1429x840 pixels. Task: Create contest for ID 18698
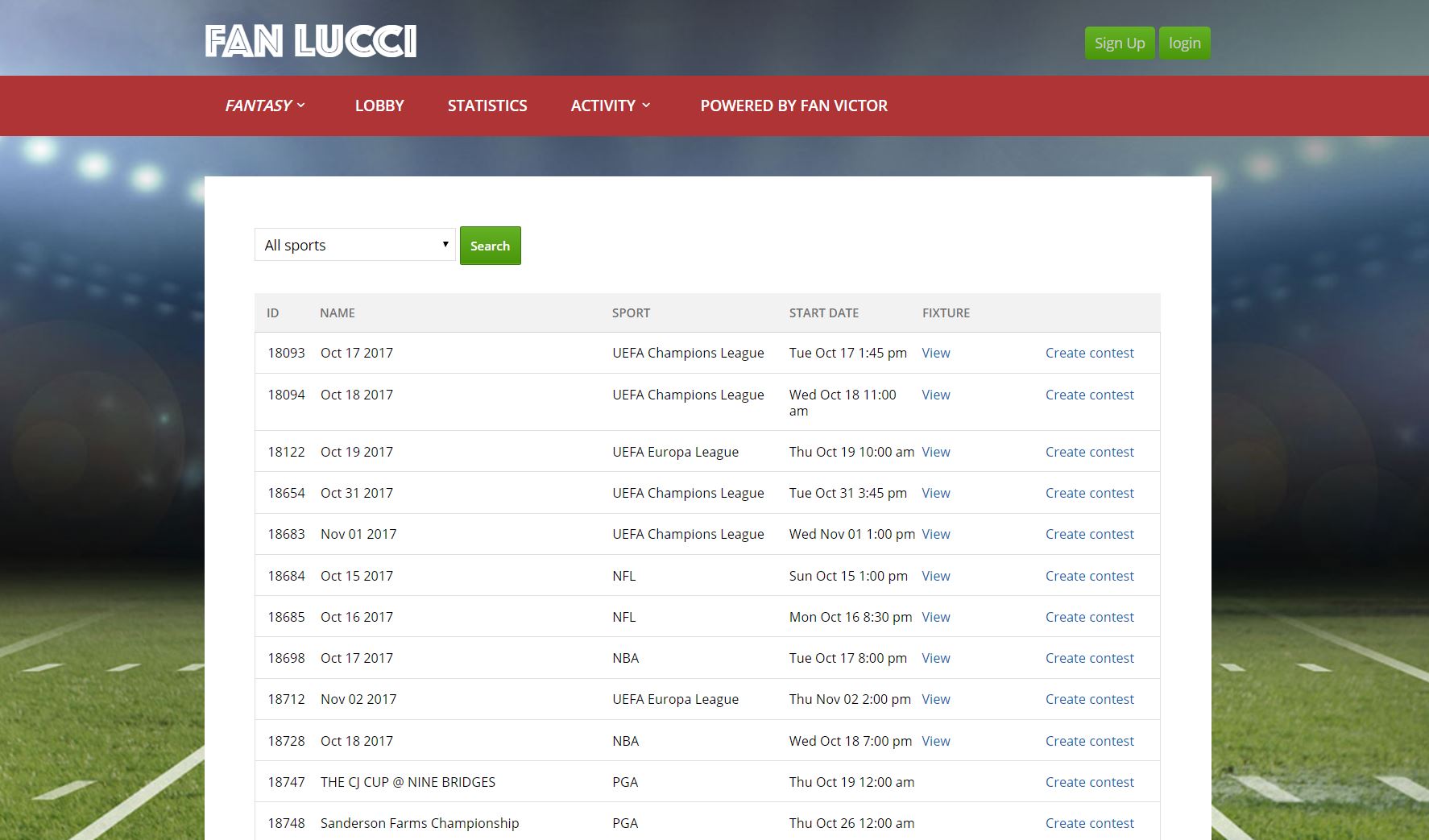click(1090, 658)
